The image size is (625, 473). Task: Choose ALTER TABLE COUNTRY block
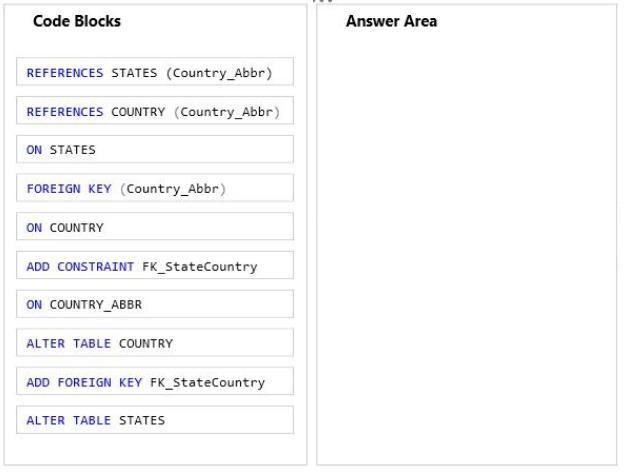tap(155, 343)
